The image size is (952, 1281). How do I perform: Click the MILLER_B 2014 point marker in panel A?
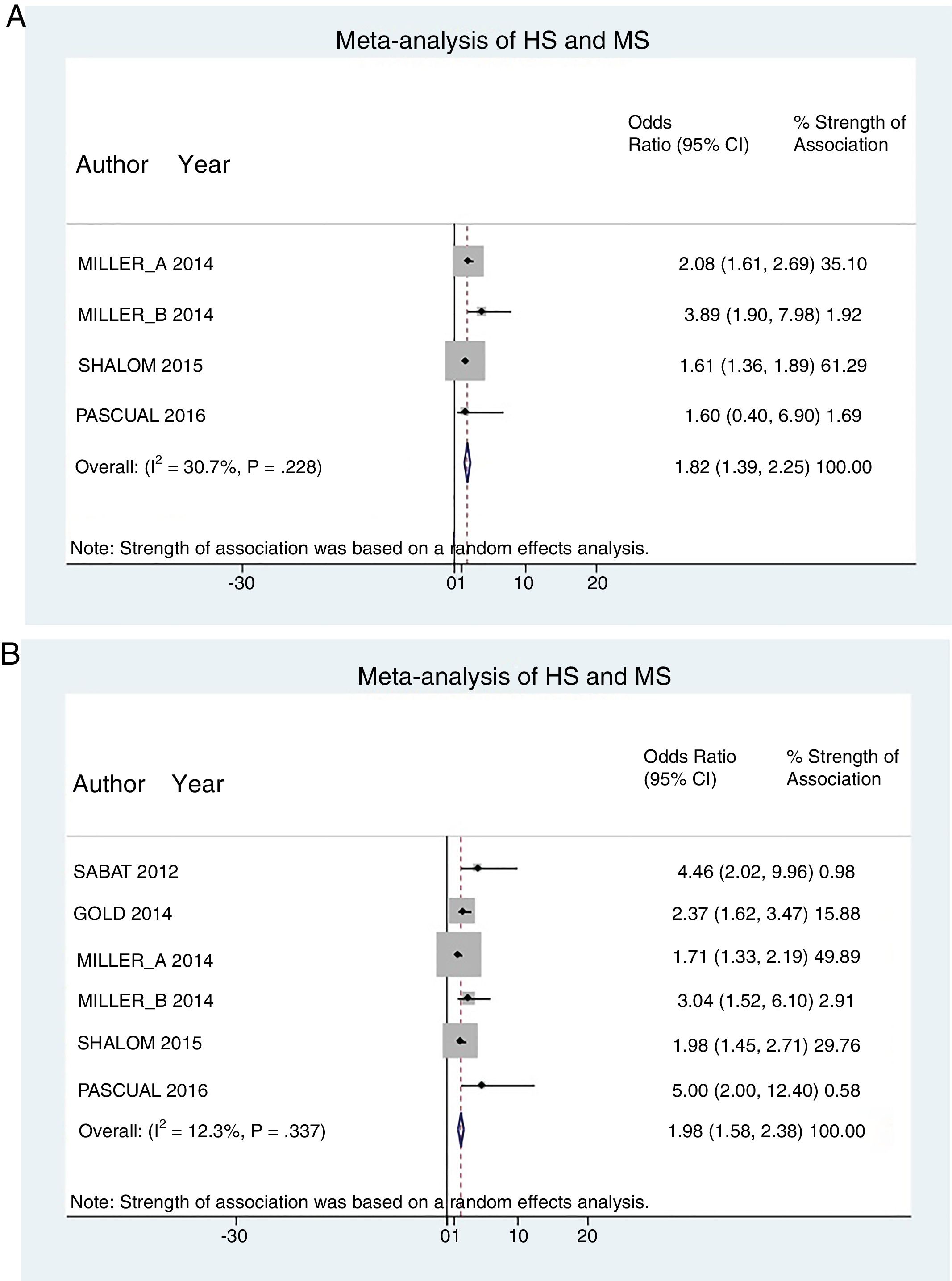click(x=482, y=312)
